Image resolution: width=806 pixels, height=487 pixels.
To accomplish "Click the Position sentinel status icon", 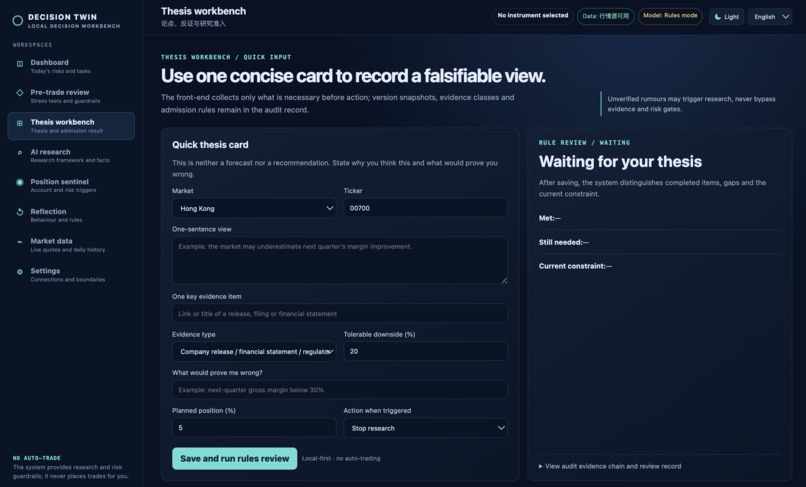I will click(20, 182).
